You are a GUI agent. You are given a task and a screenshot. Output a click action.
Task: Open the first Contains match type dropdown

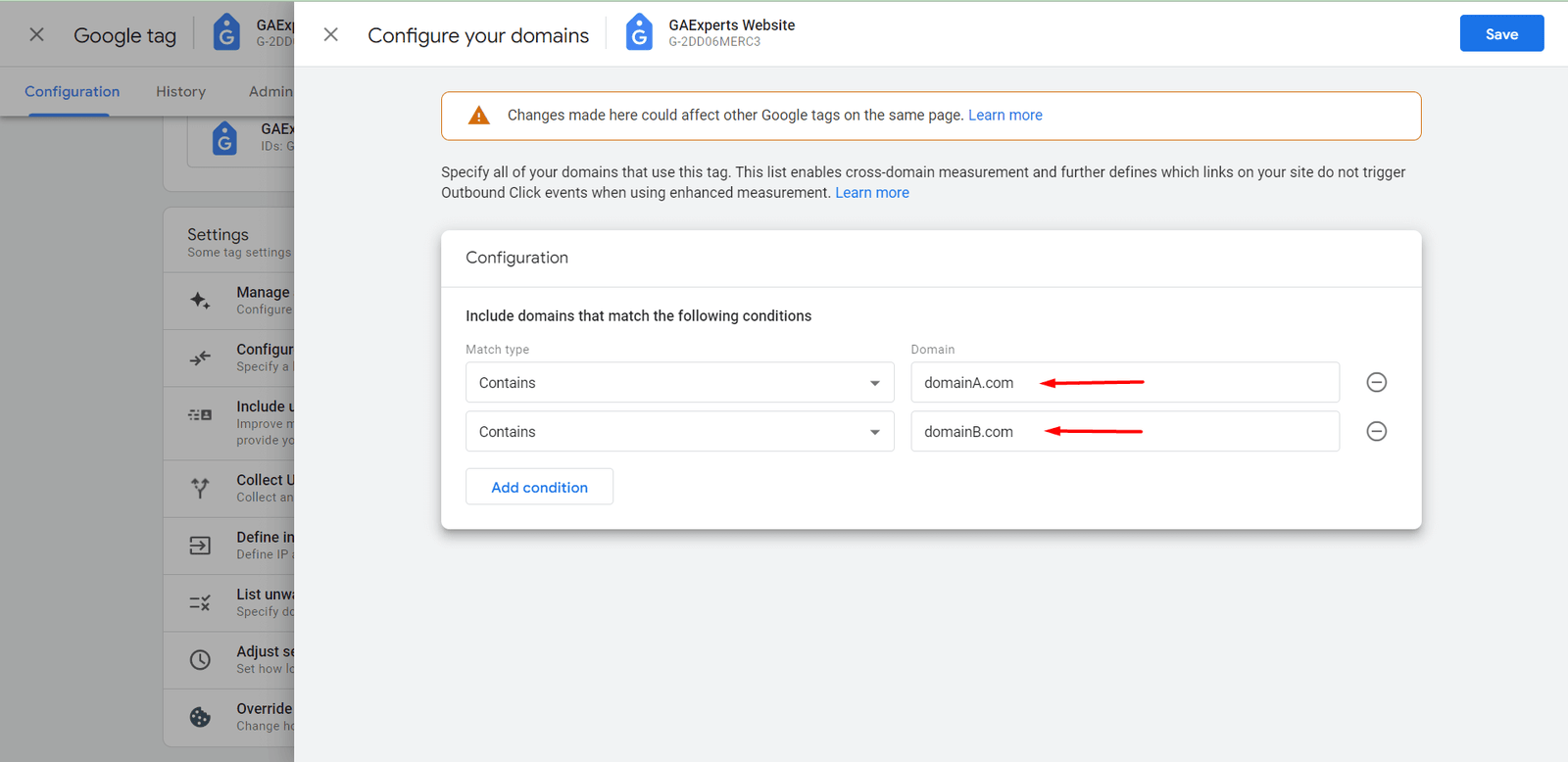(678, 382)
